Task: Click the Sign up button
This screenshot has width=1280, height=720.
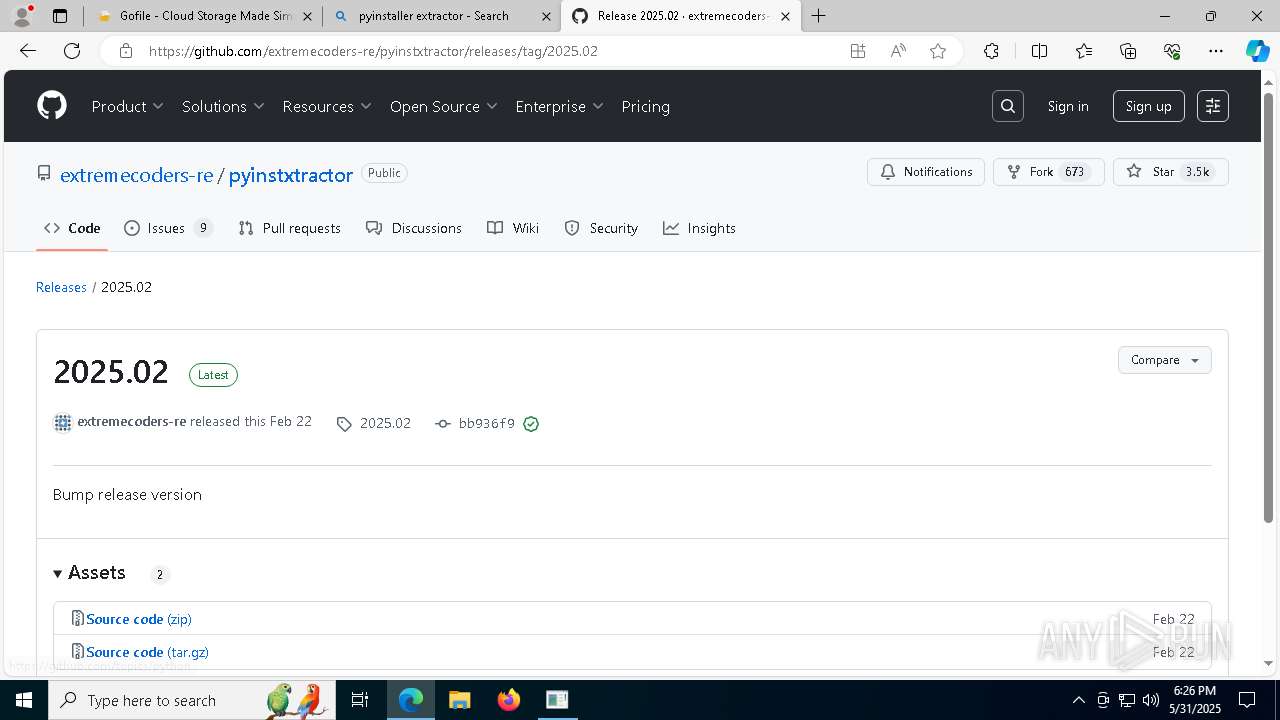Action: click(1148, 106)
